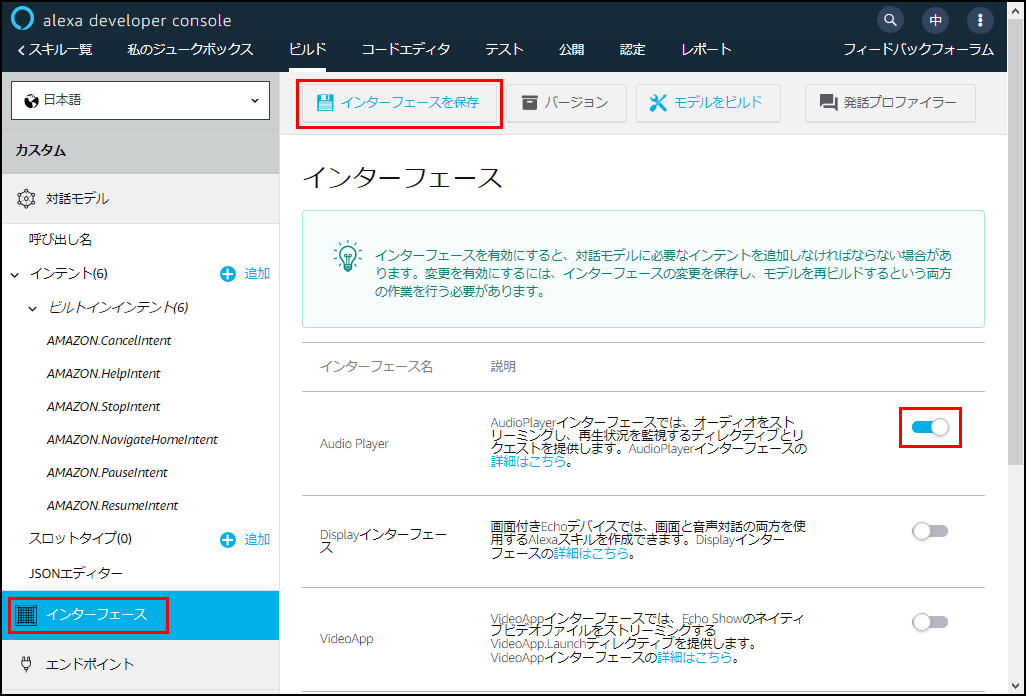This screenshot has width=1026, height=696.
Task: Click 追加 next to スロットタイプ
Action: 257,539
